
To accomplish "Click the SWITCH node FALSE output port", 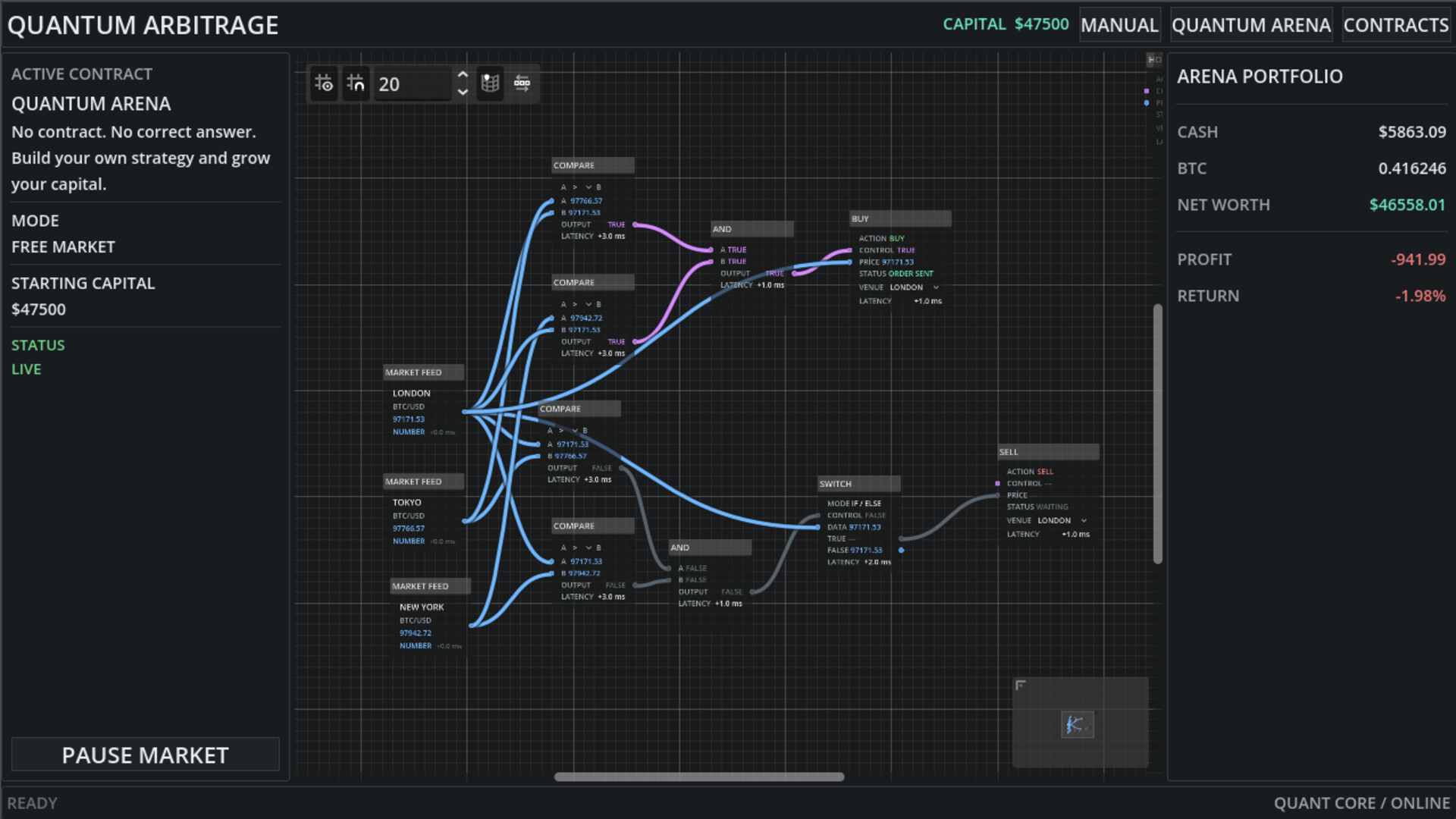I will point(901,551).
